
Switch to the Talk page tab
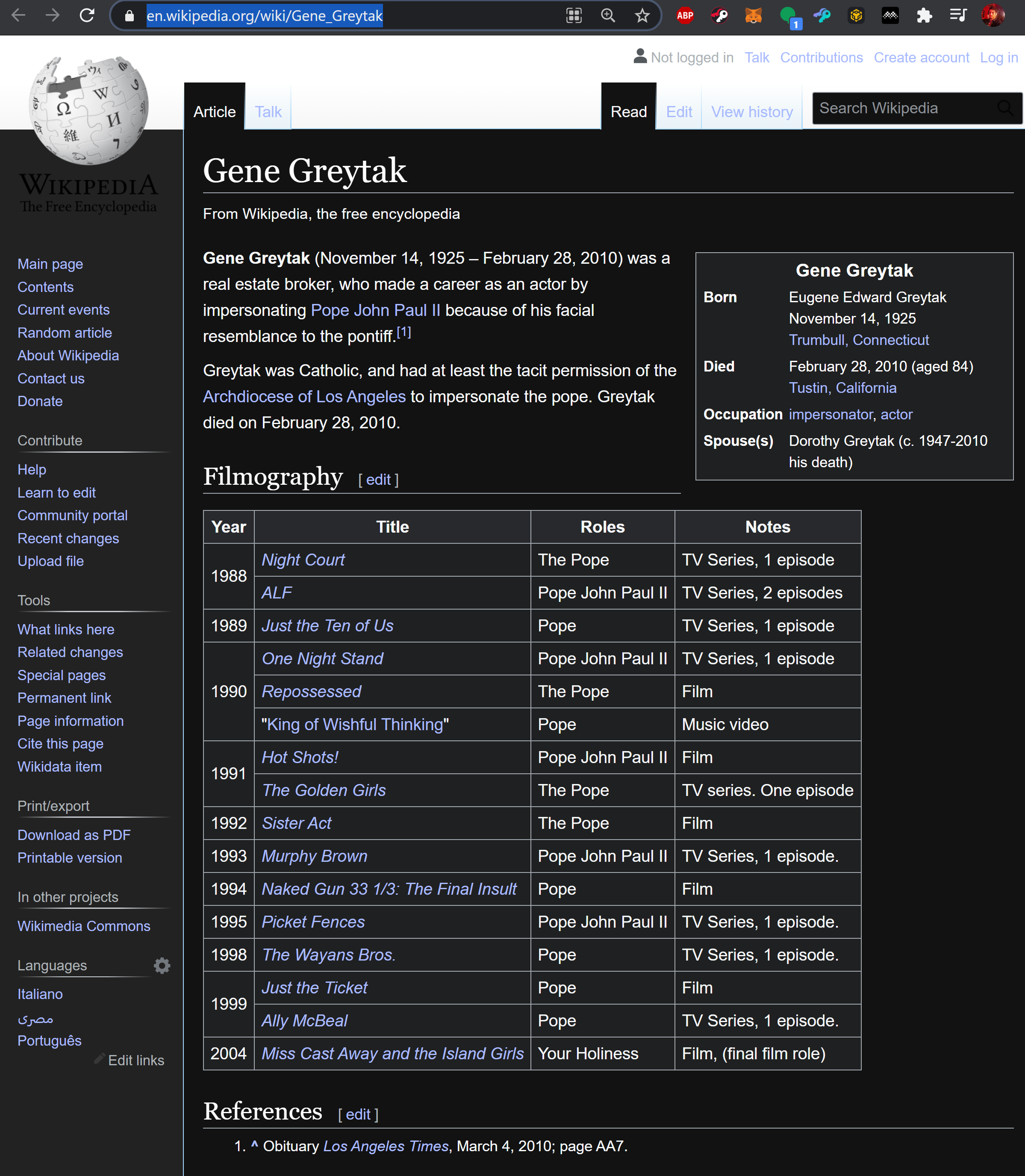pyautogui.click(x=268, y=112)
